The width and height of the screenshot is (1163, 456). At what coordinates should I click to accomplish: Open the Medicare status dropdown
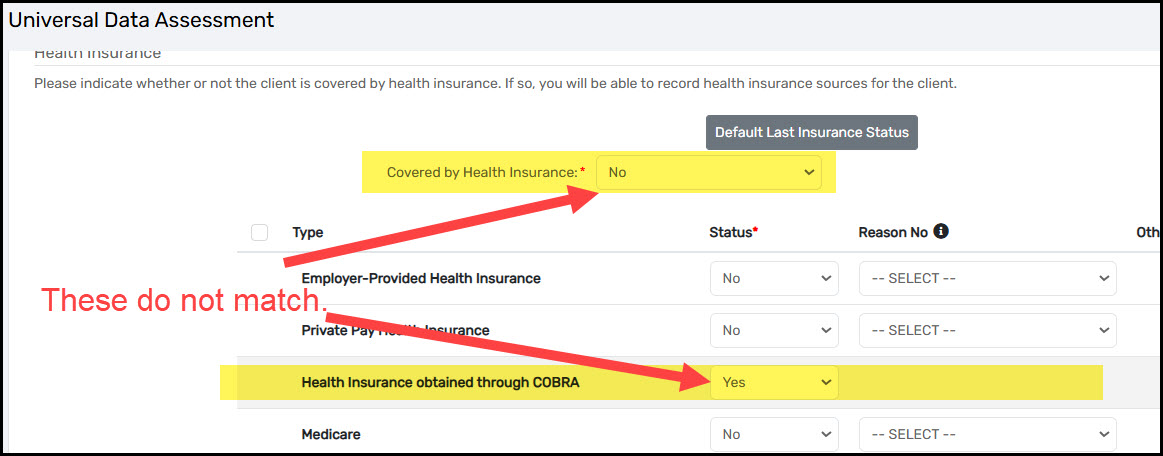point(774,434)
